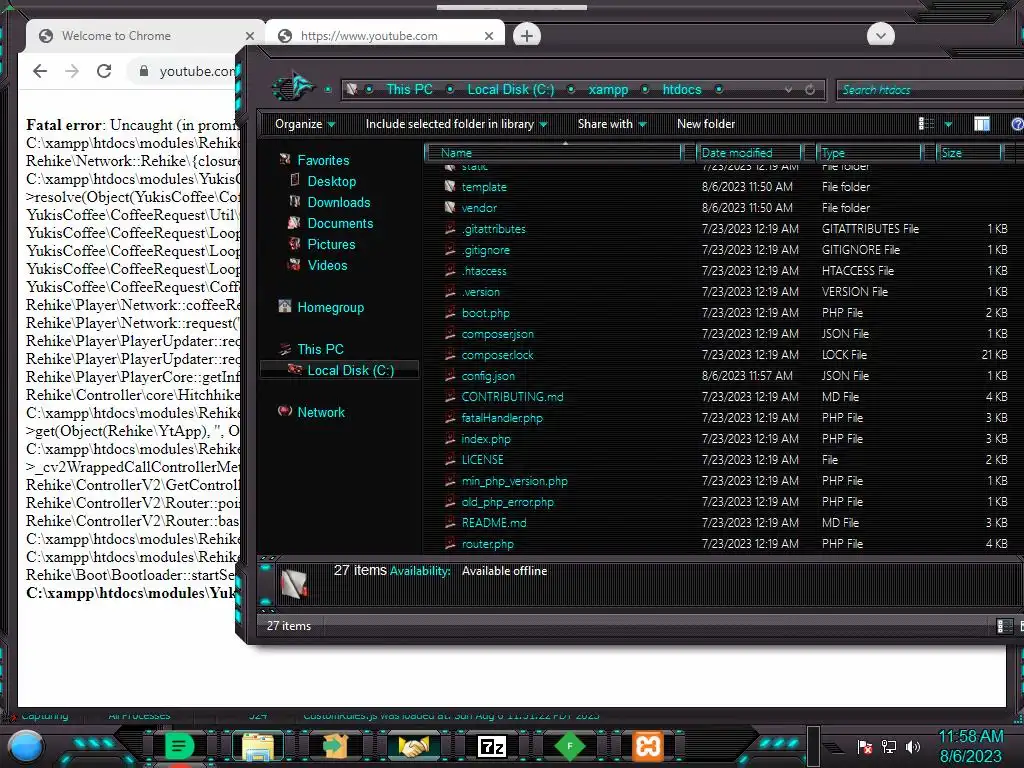The width and height of the screenshot is (1024, 768).
Task: Select Videos in the navigation pane
Action: pos(327,265)
